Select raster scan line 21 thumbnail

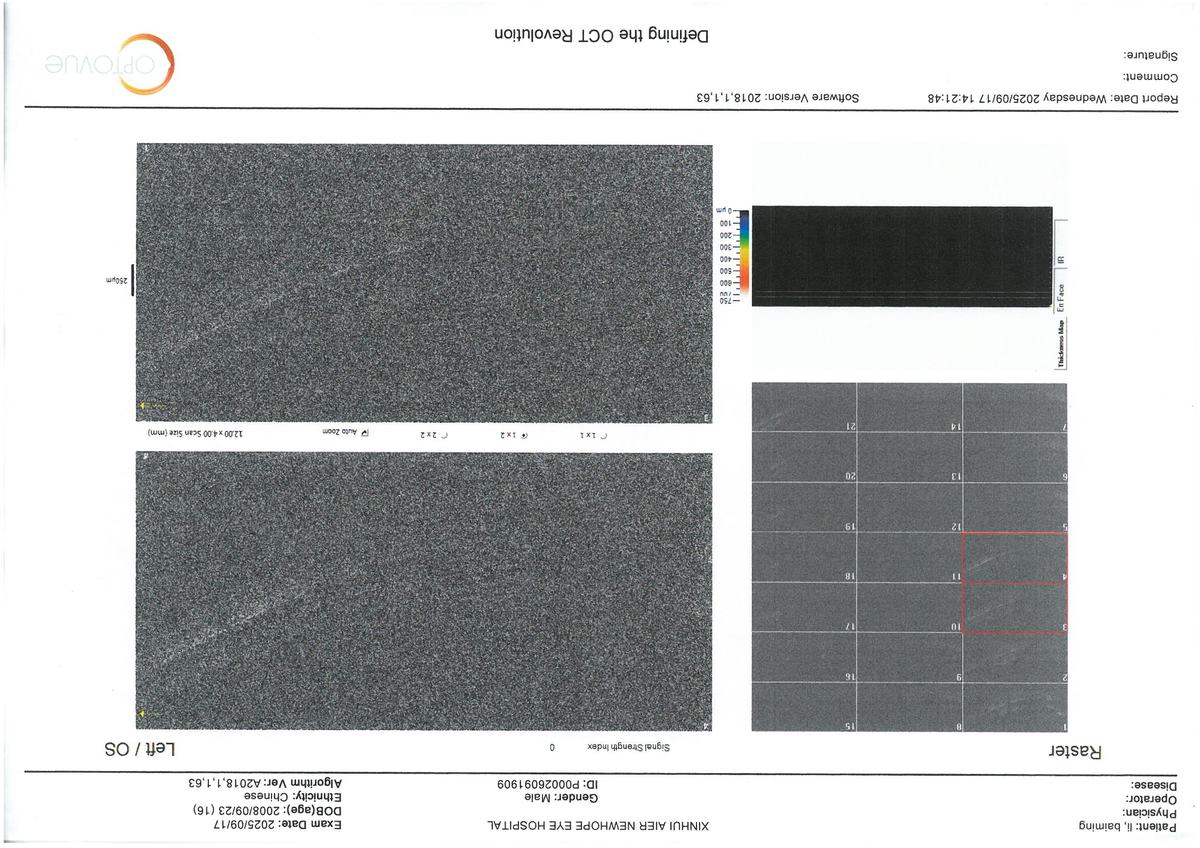(804, 407)
